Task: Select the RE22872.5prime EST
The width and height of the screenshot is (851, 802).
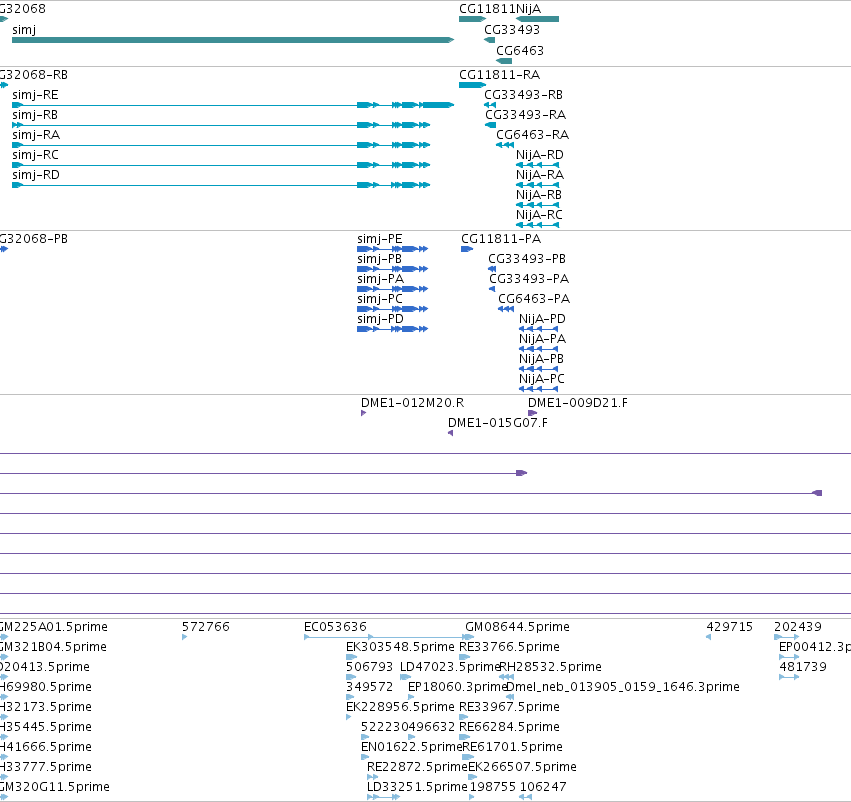Action: [372, 778]
